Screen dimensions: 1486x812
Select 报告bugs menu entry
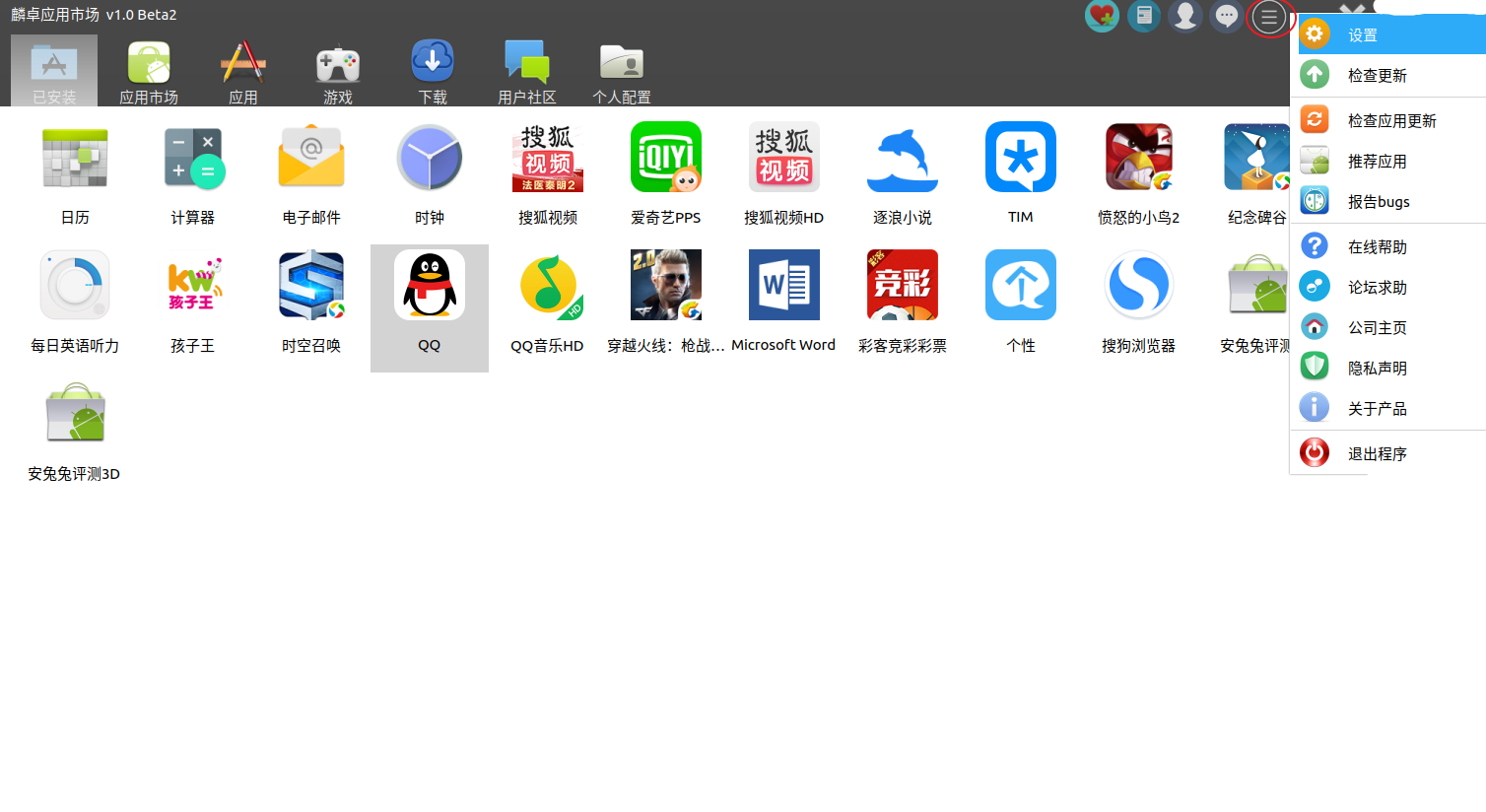coord(1387,201)
